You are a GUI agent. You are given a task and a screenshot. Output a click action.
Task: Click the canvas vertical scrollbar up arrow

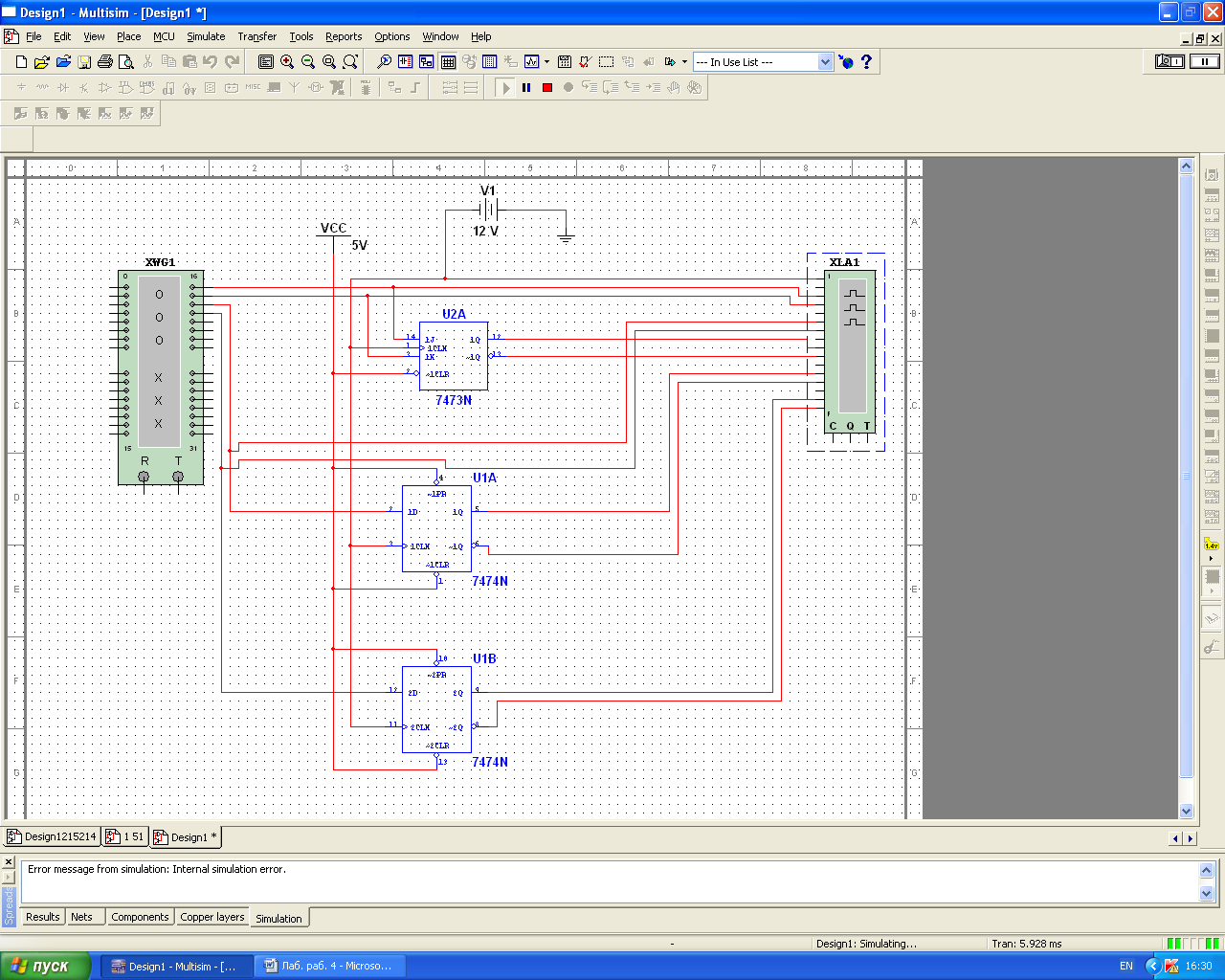[x=1187, y=166]
